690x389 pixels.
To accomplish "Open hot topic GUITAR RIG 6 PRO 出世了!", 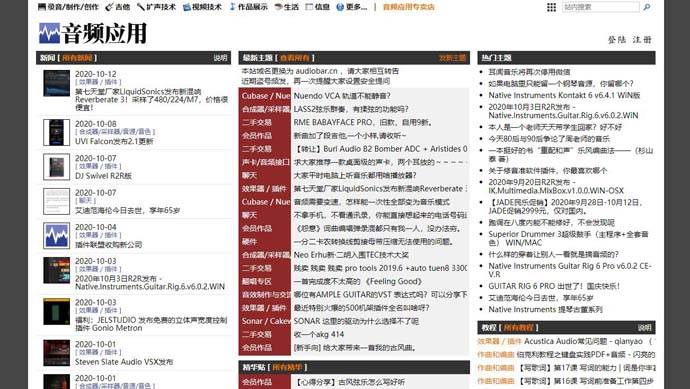I will pyautogui.click(x=554, y=286).
